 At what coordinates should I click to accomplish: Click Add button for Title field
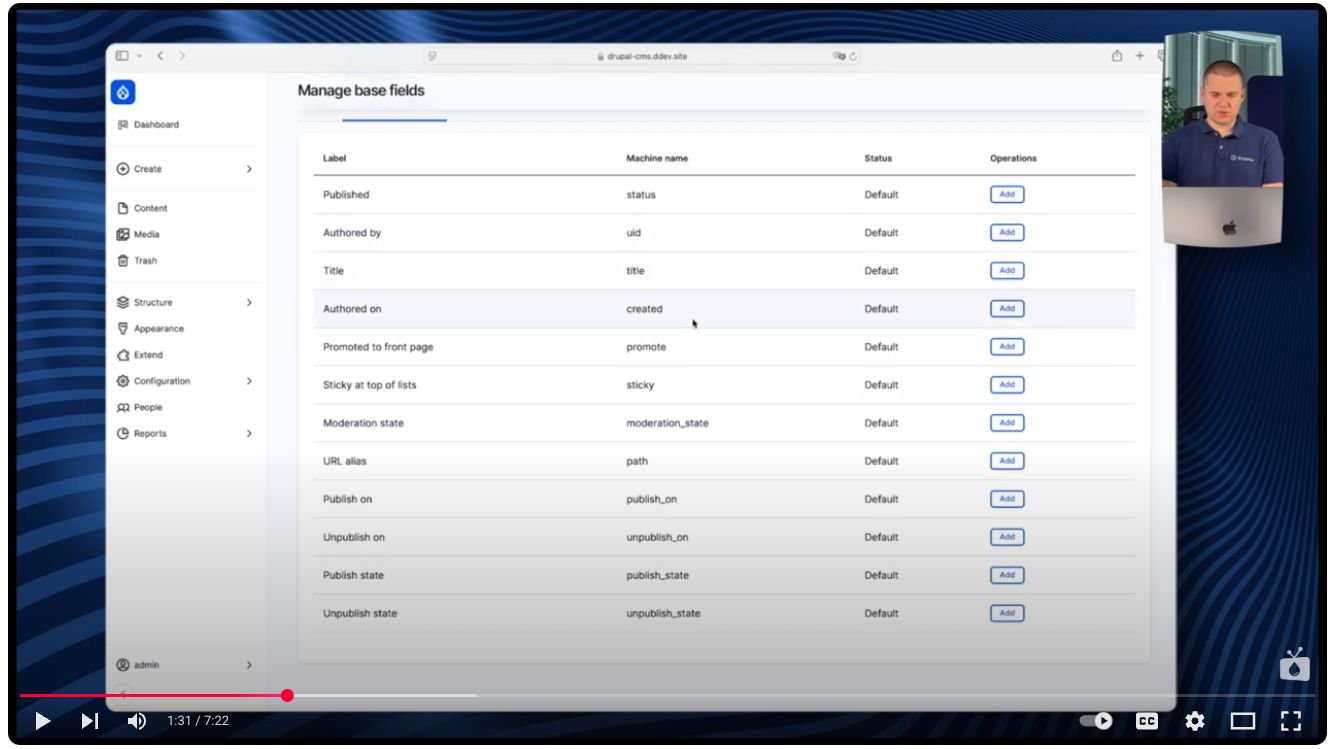[1007, 270]
